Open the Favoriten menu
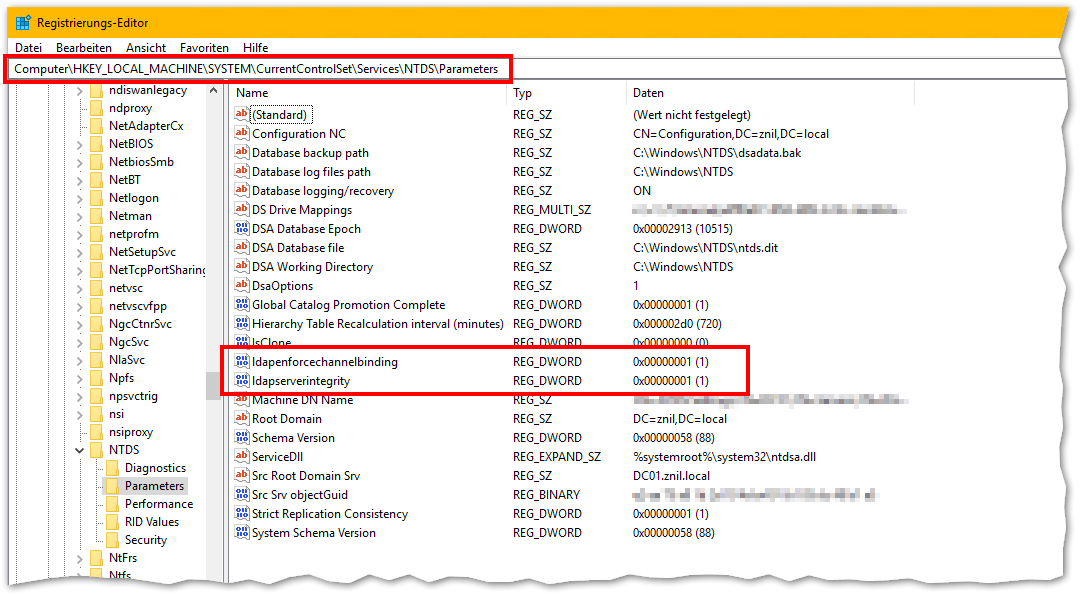The image size is (1080, 596). click(204, 47)
